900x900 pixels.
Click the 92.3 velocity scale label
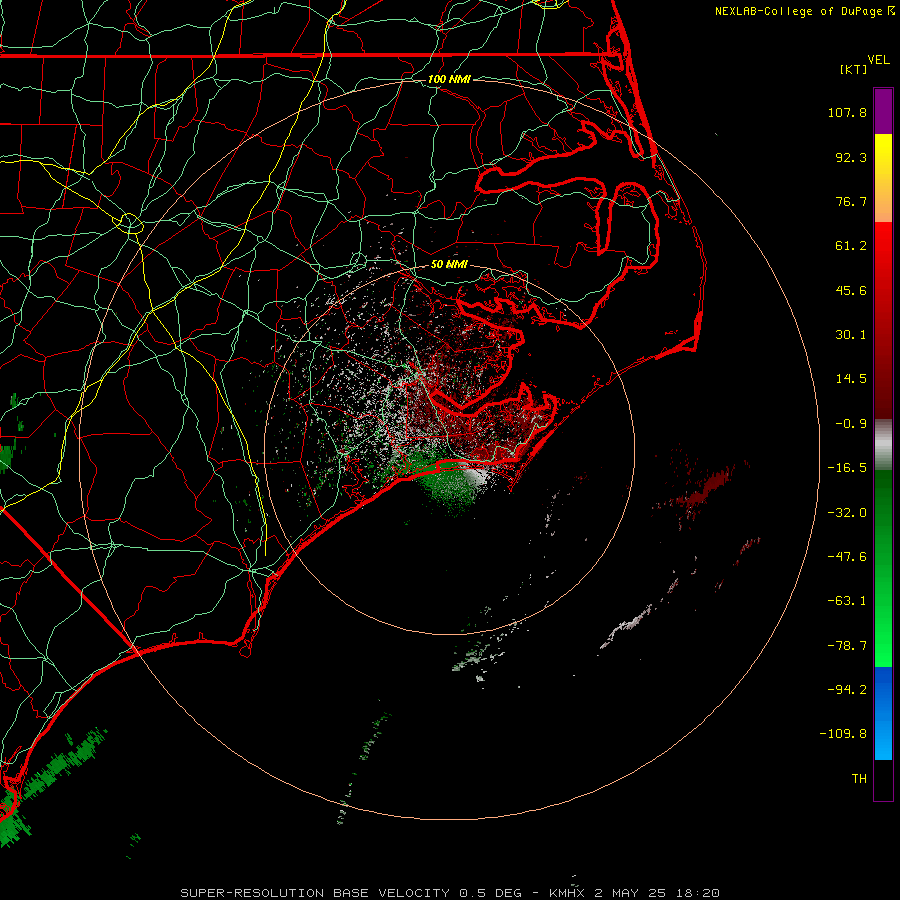851,157
